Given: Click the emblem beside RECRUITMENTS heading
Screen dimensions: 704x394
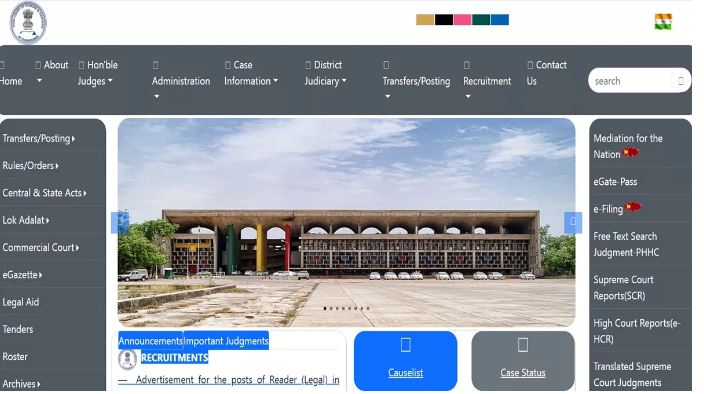Looking at the screenshot, I should pos(128,359).
